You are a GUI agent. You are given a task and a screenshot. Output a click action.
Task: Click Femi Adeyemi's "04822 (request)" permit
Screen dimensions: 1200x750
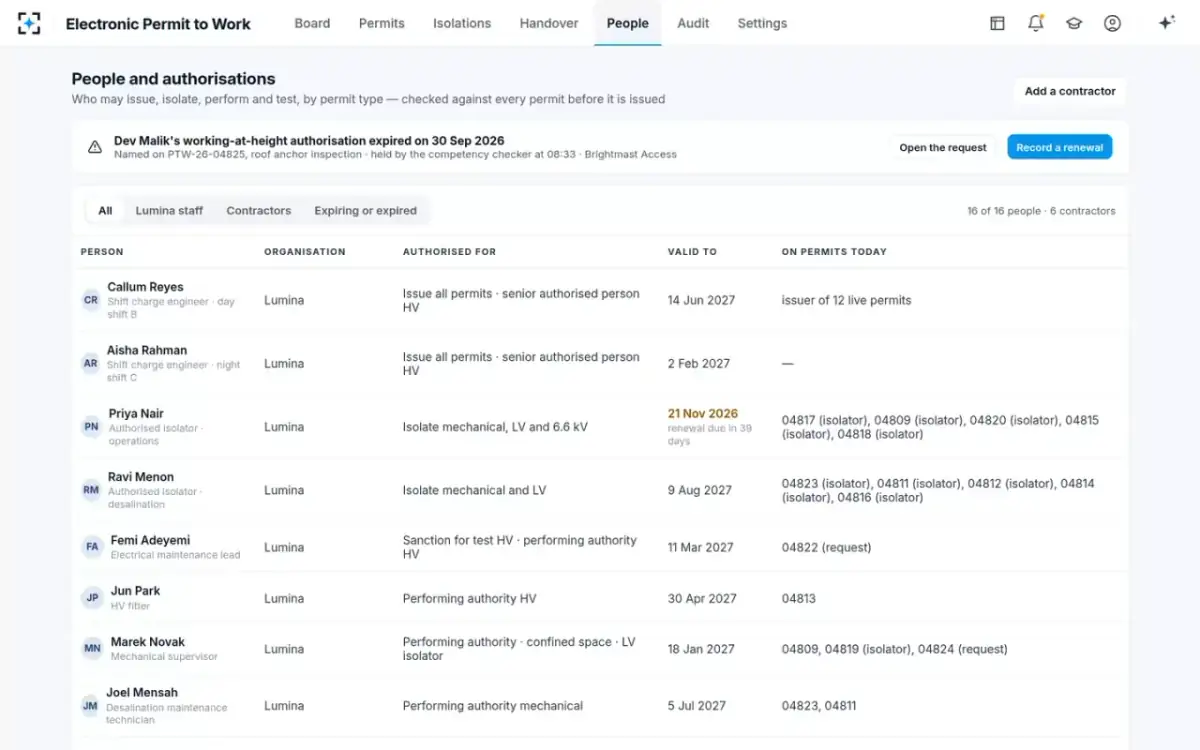[x=826, y=547]
